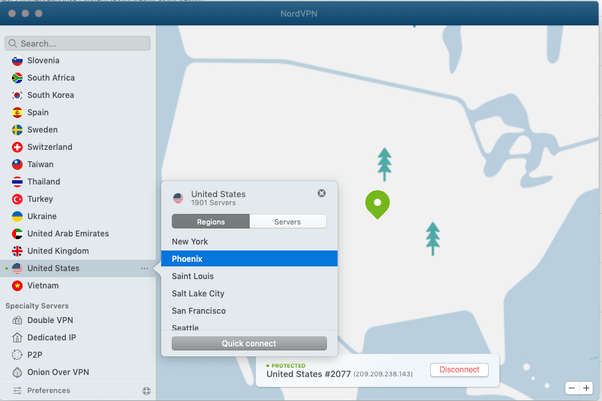Select Seattle region
Screen dimensions: 602x401
(249, 326)
